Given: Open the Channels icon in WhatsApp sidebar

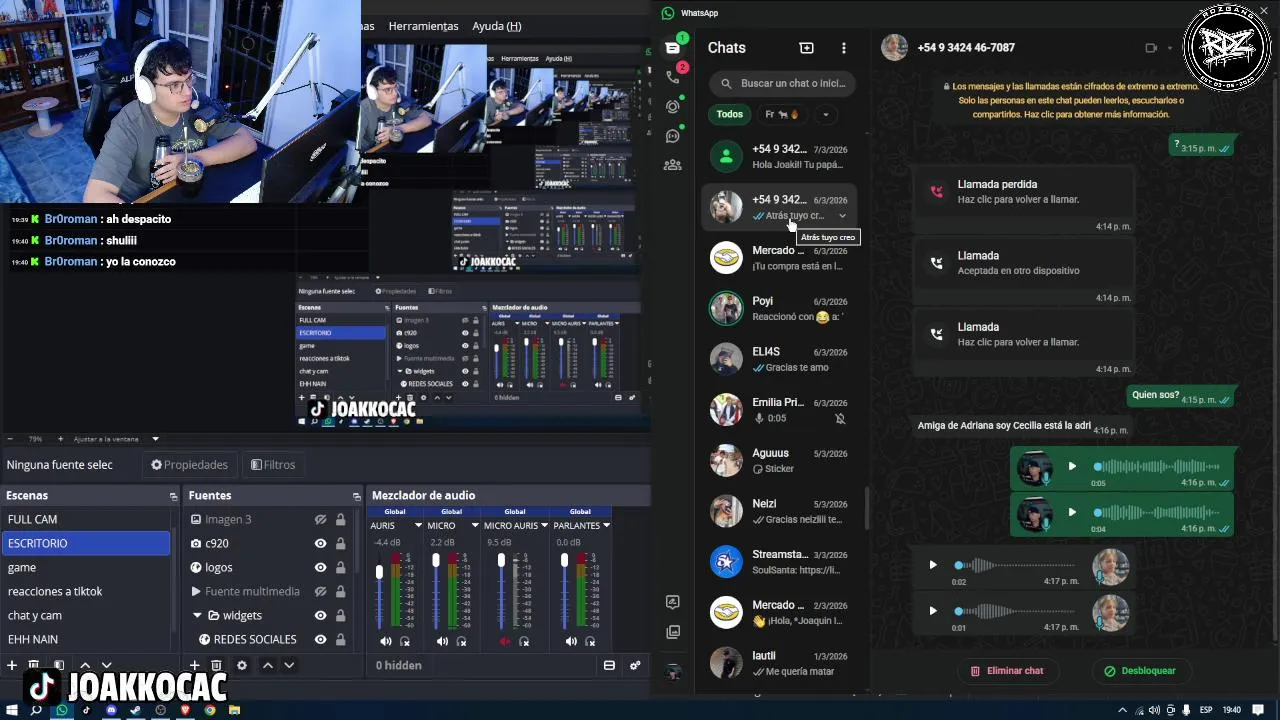Looking at the screenshot, I should coord(672,136).
